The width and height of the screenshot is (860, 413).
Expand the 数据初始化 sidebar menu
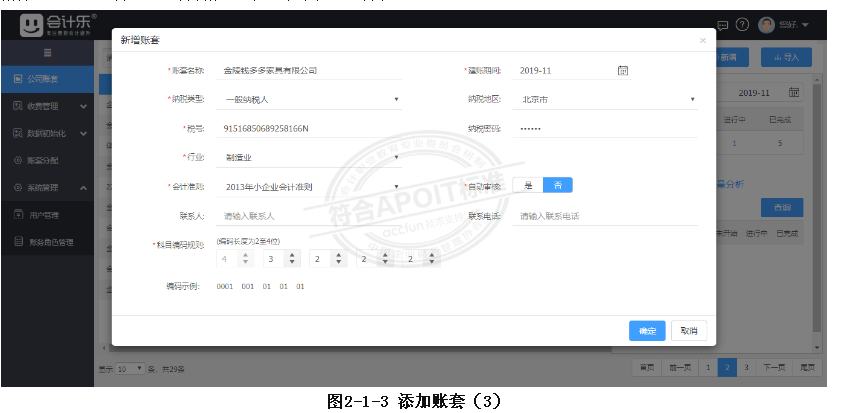[48, 133]
